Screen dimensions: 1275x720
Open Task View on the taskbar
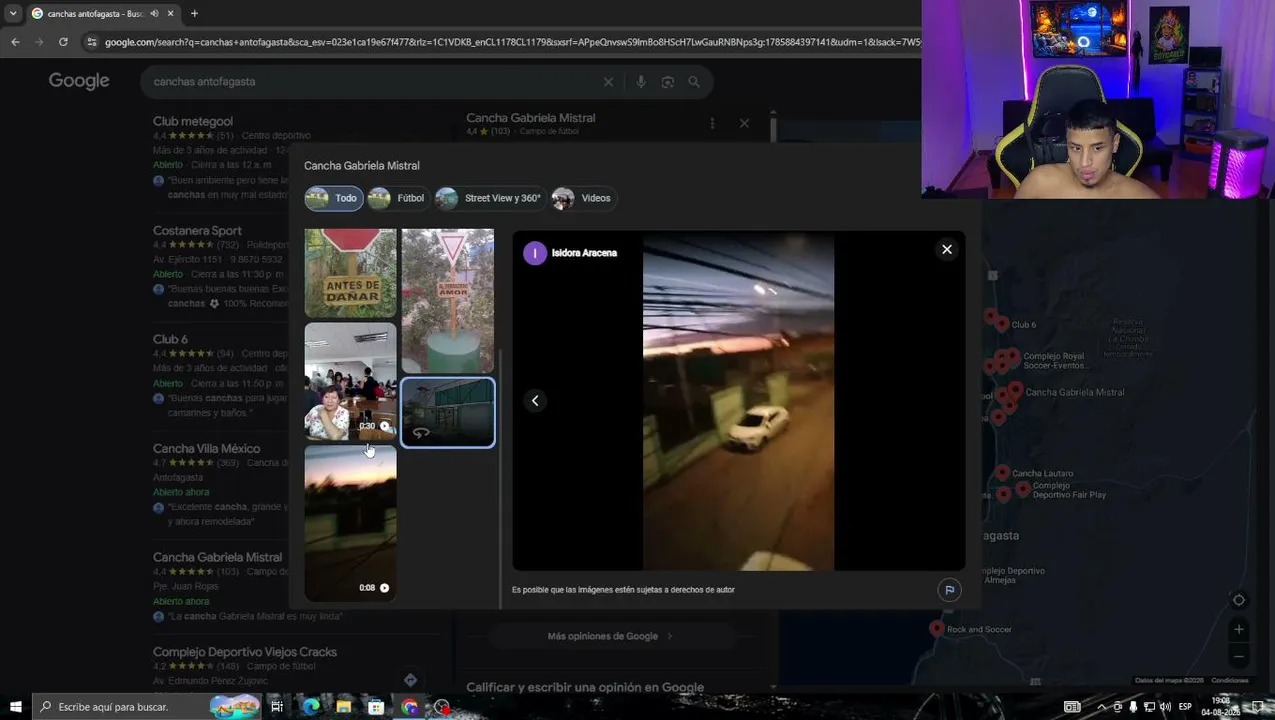tap(277, 707)
